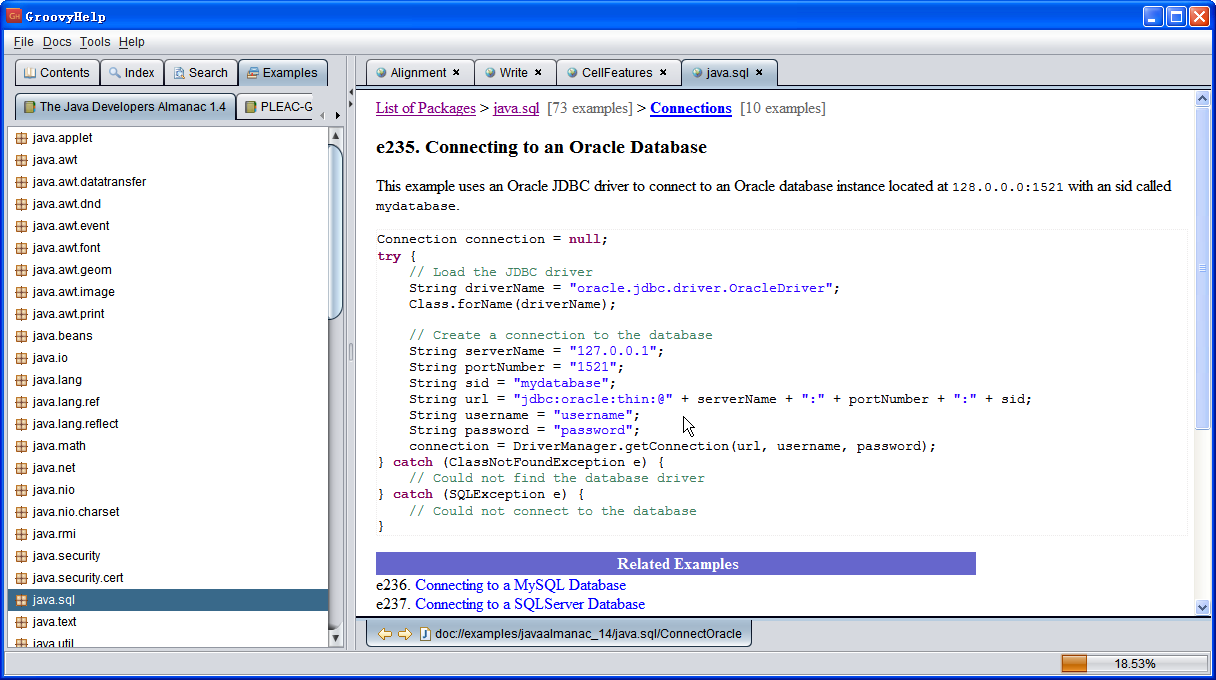Expand left panel using divider right arrow

(x=350, y=104)
